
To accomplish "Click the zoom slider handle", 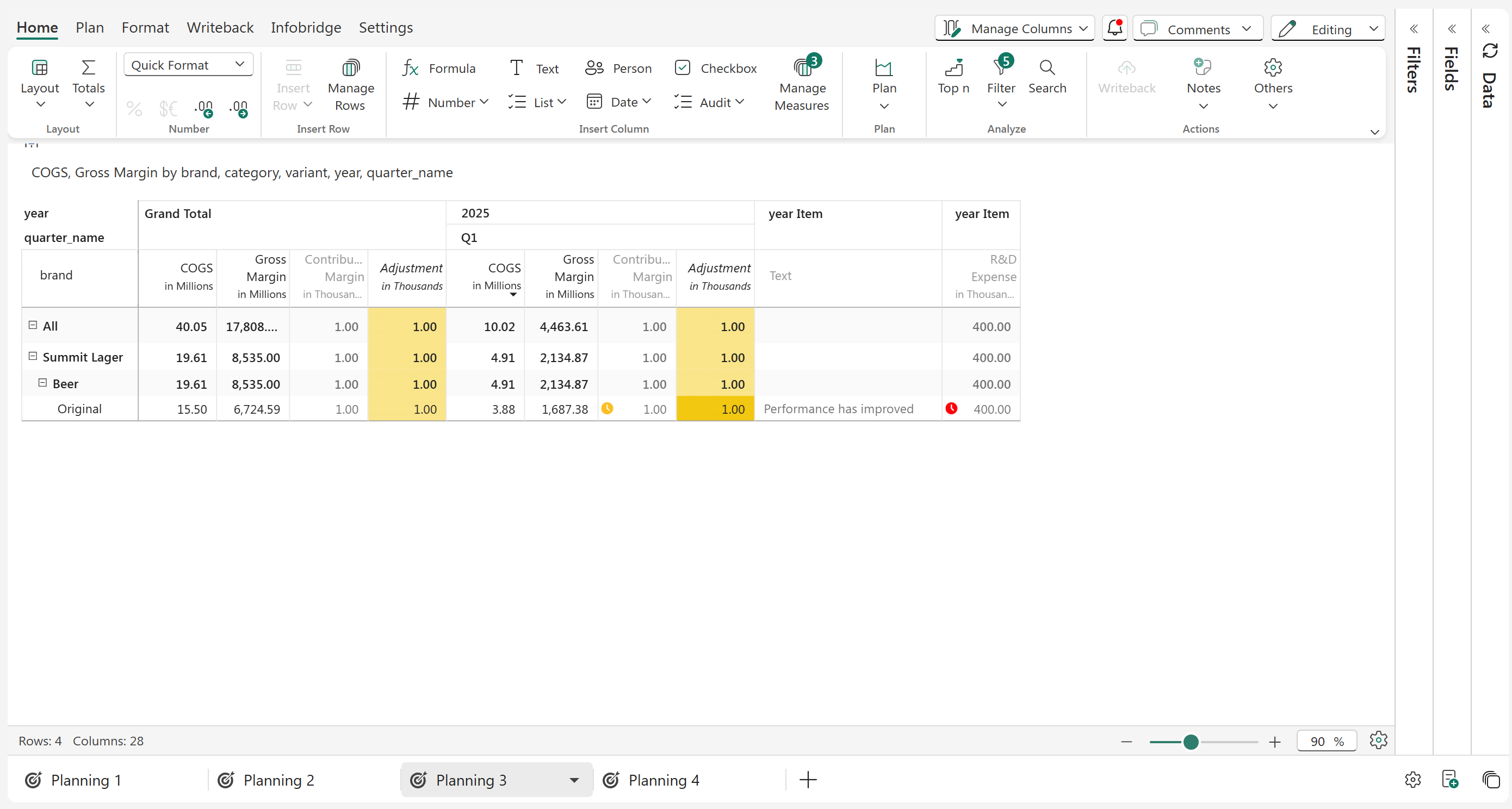I will coord(1191,742).
